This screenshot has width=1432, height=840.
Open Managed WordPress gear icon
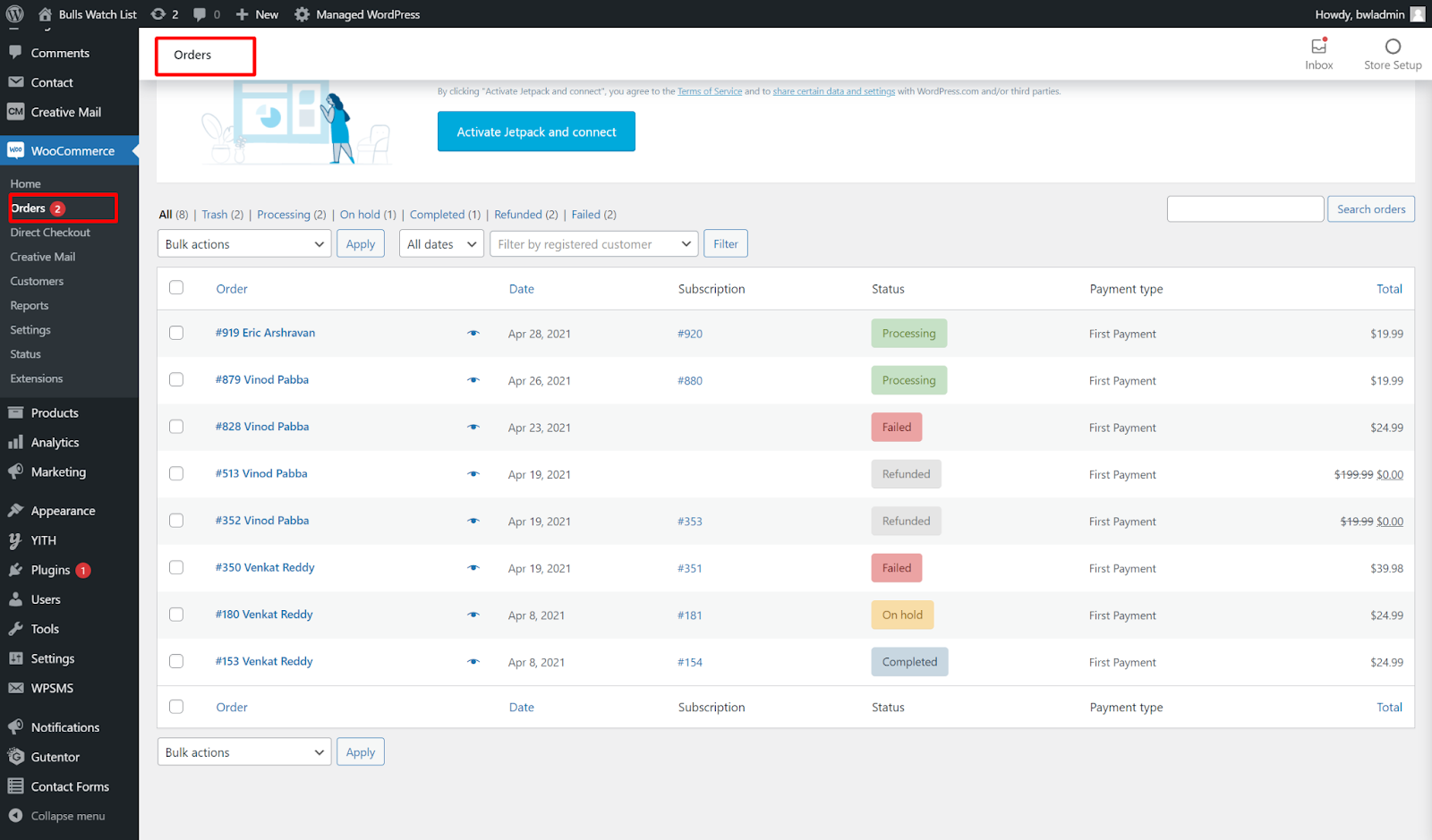click(x=303, y=14)
